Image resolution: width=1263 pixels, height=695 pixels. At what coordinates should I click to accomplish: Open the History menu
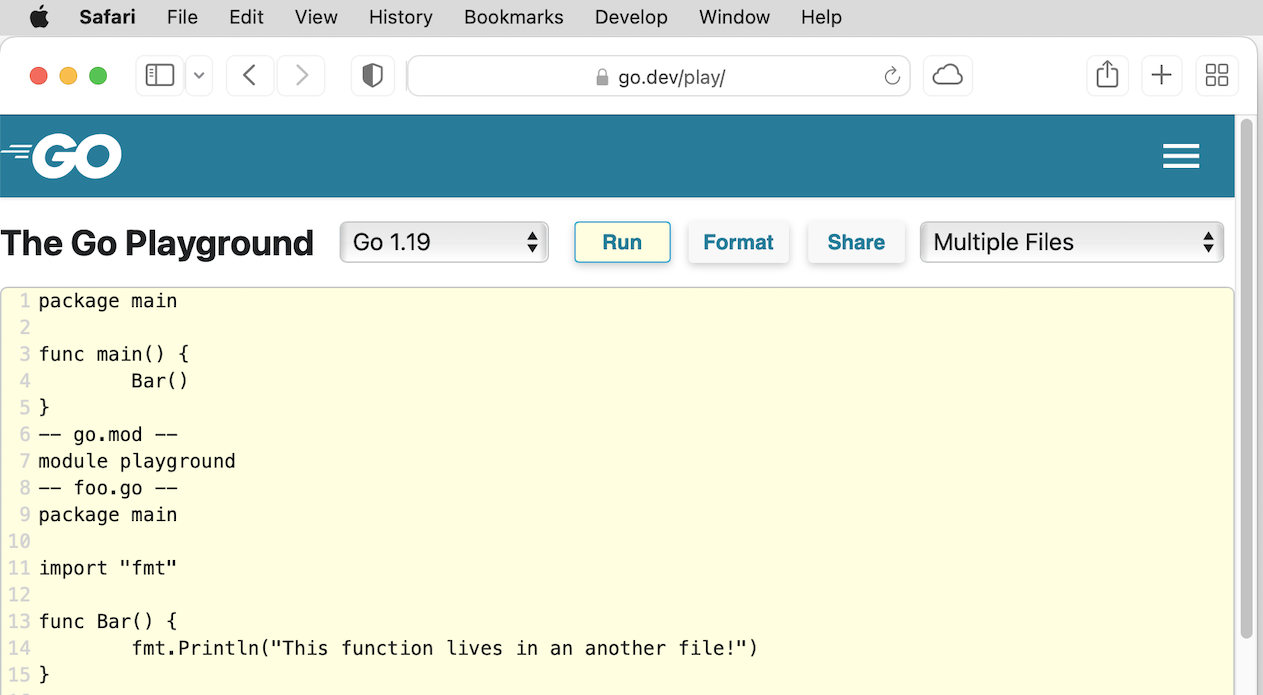(x=400, y=17)
